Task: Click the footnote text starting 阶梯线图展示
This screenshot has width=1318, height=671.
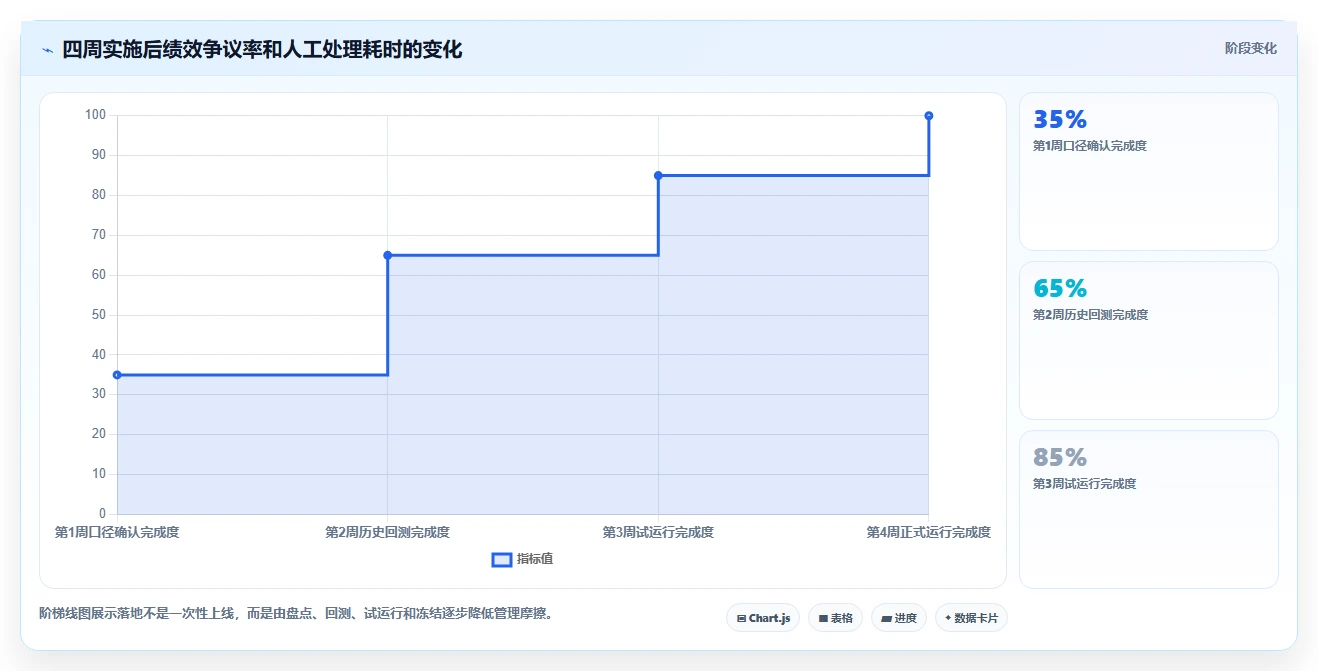Action: tap(296, 613)
